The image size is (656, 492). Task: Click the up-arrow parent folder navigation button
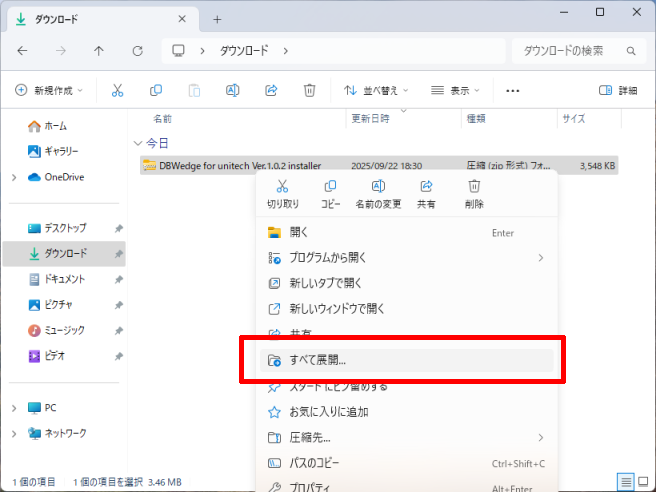(x=98, y=51)
